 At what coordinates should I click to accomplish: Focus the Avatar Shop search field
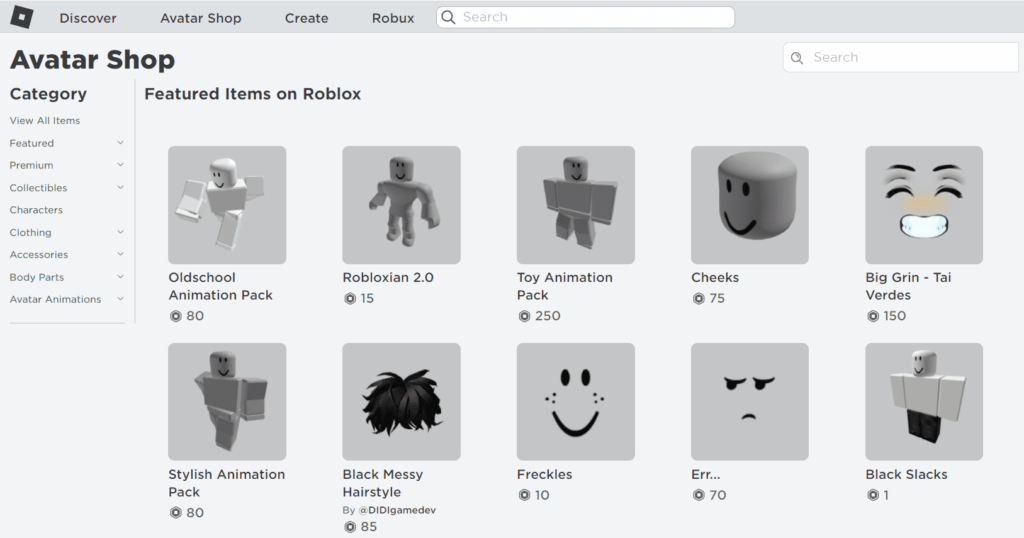pyautogui.click(x=901, y=57)
